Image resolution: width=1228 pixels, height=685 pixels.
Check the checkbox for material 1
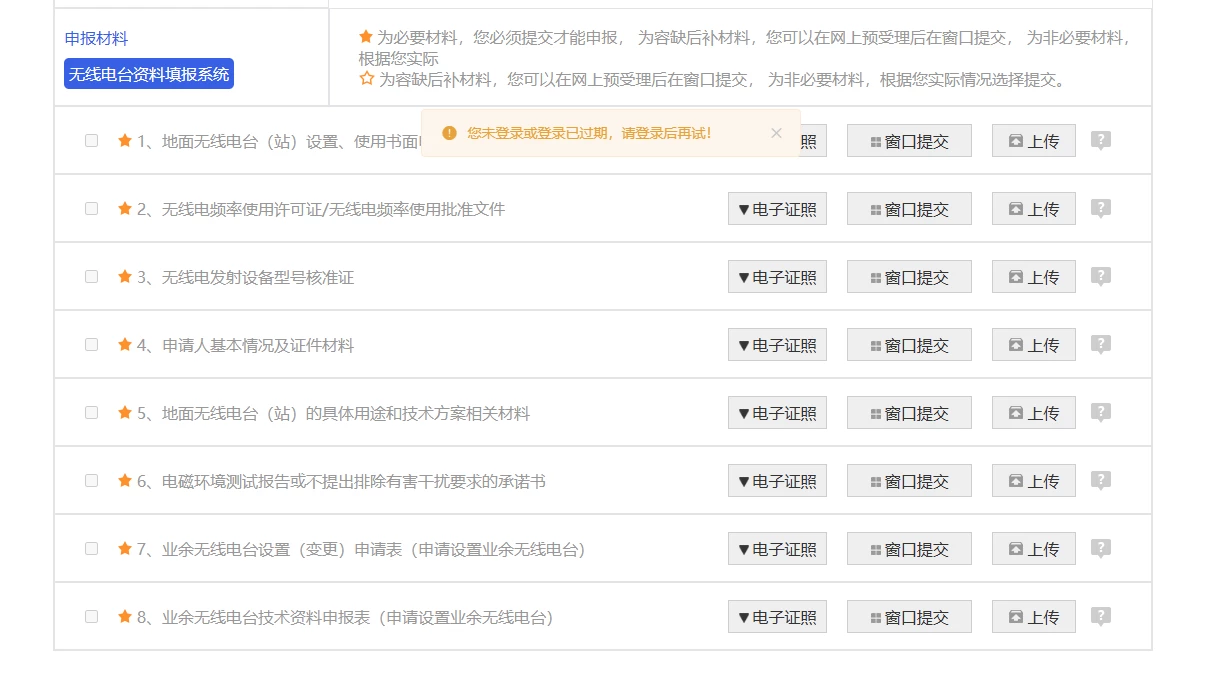point(91,140)
